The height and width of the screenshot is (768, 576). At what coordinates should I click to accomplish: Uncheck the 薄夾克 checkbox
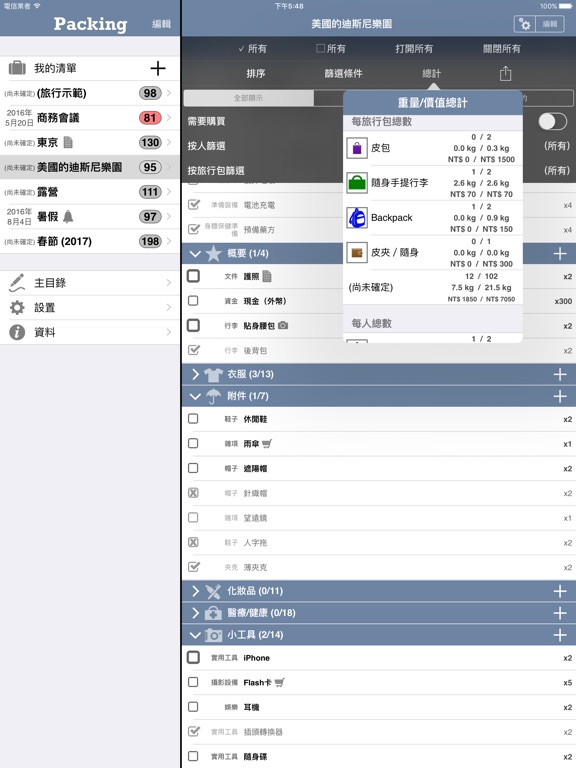tap(193, 567)
